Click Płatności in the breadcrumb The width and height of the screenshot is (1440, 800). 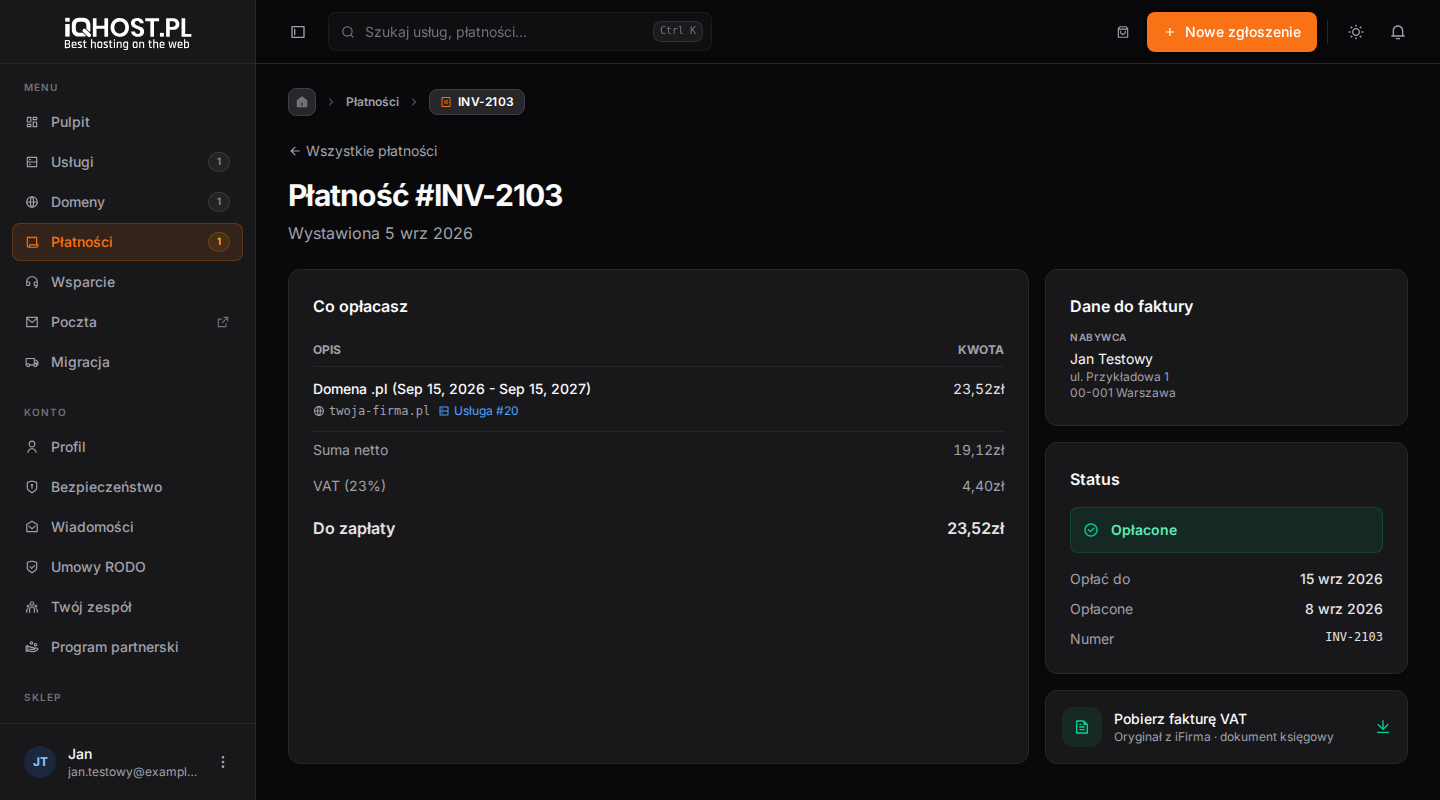(x=372, y=102)
